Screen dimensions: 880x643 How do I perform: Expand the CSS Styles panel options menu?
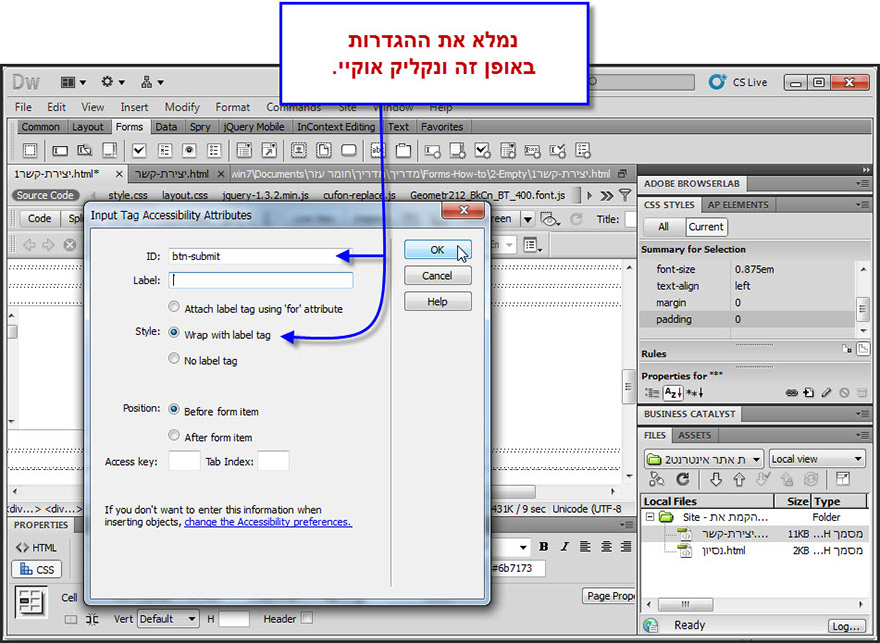point(865,204)
